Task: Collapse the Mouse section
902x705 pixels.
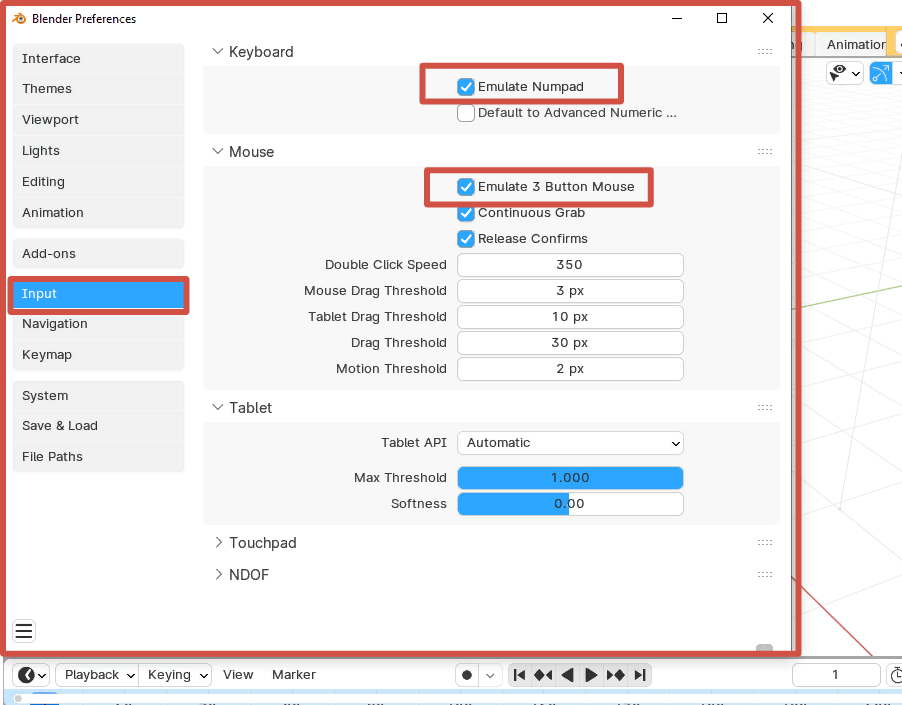Action: coord(217,152)
